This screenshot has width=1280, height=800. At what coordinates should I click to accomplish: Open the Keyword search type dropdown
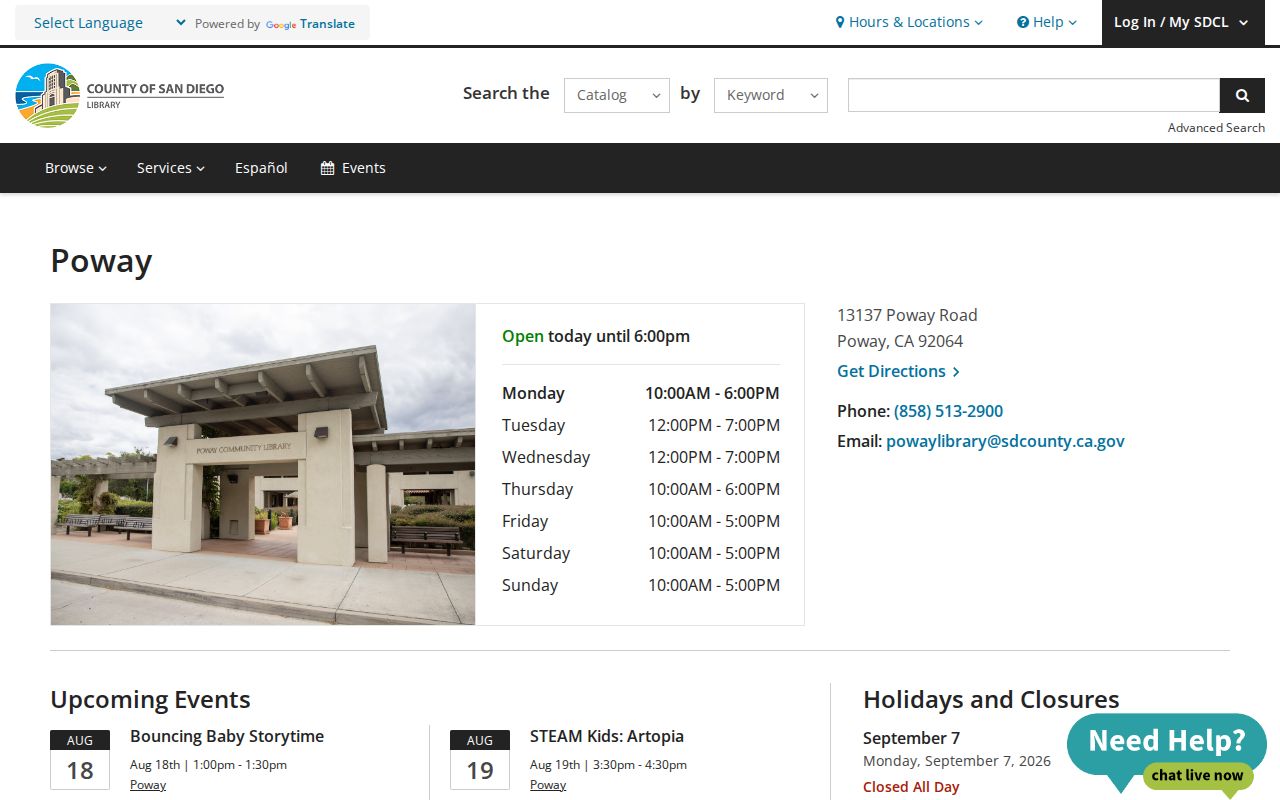(771, 95)
